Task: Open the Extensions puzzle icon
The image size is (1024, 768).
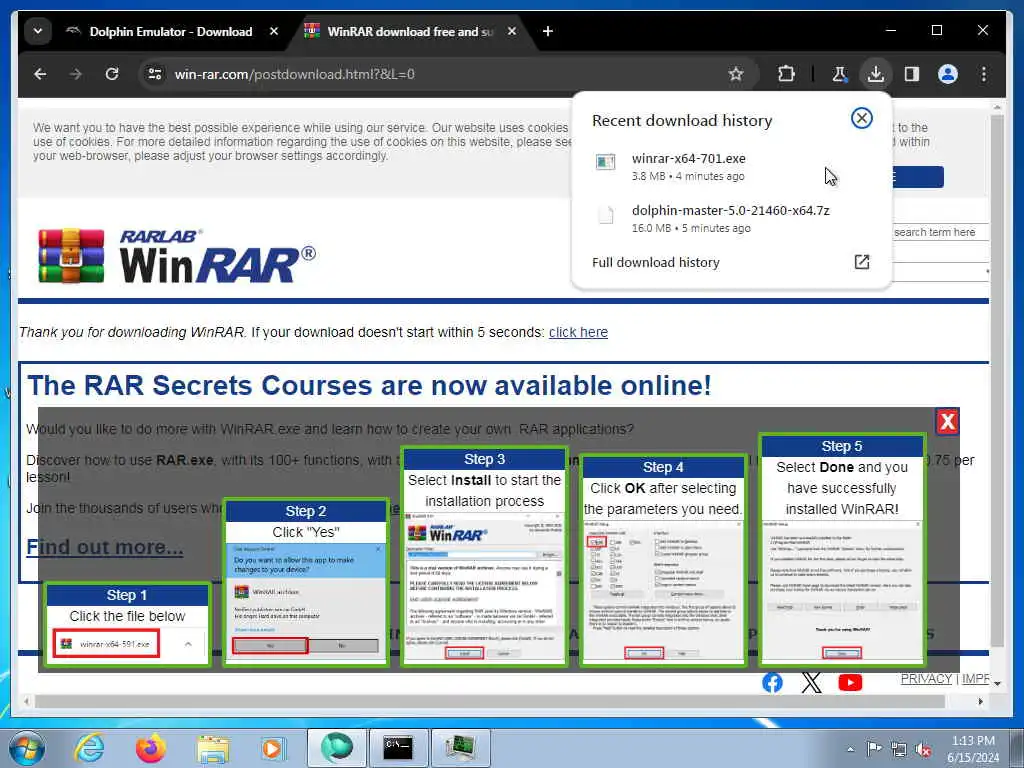Action: coord(786,74)
